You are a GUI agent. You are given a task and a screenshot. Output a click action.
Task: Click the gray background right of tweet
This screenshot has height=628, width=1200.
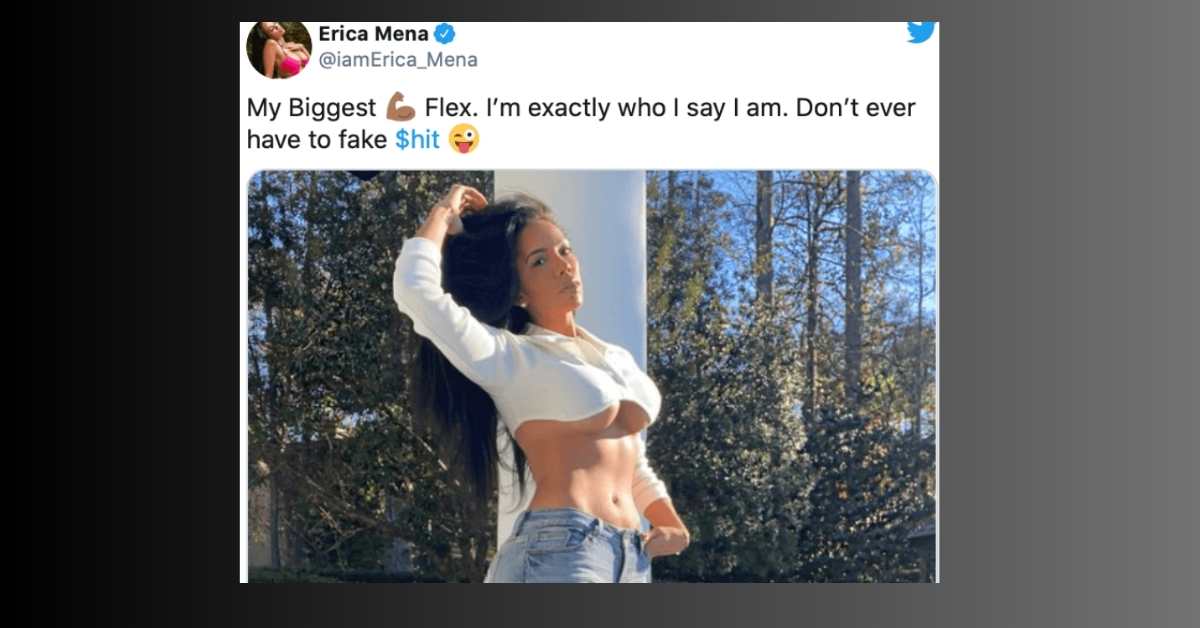coord(1069,314)
